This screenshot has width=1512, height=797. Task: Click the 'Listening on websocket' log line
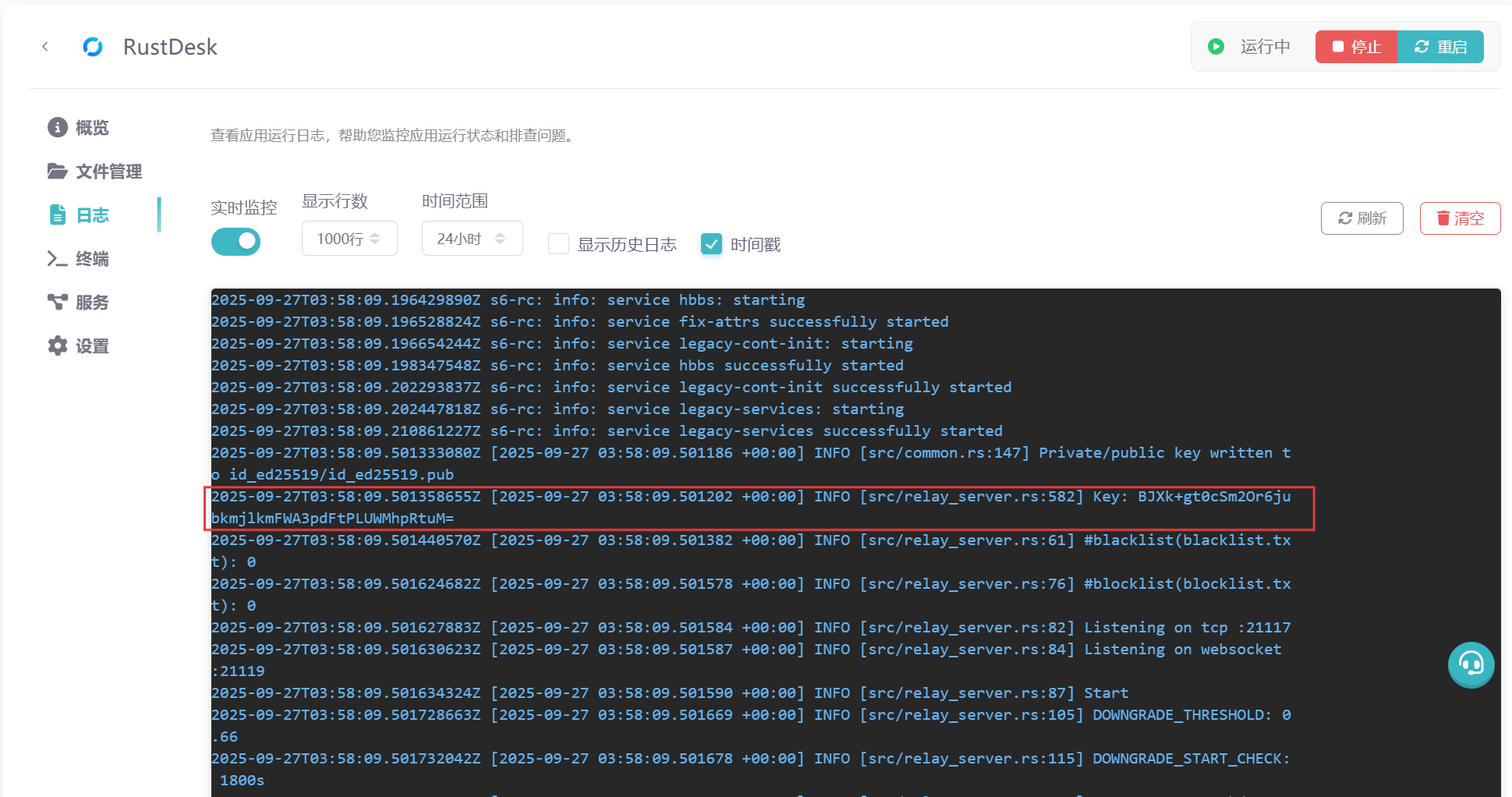pyautogui.click(x=746, y=660)
